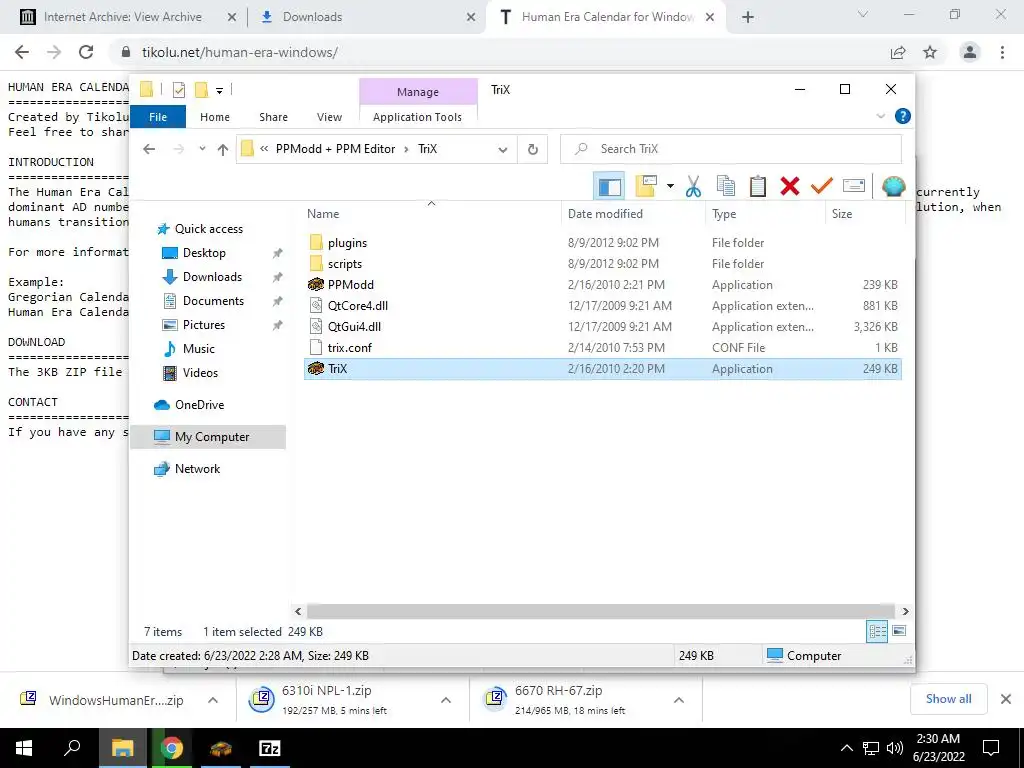
Task: Click the TriX application icon
Action: 316,368
